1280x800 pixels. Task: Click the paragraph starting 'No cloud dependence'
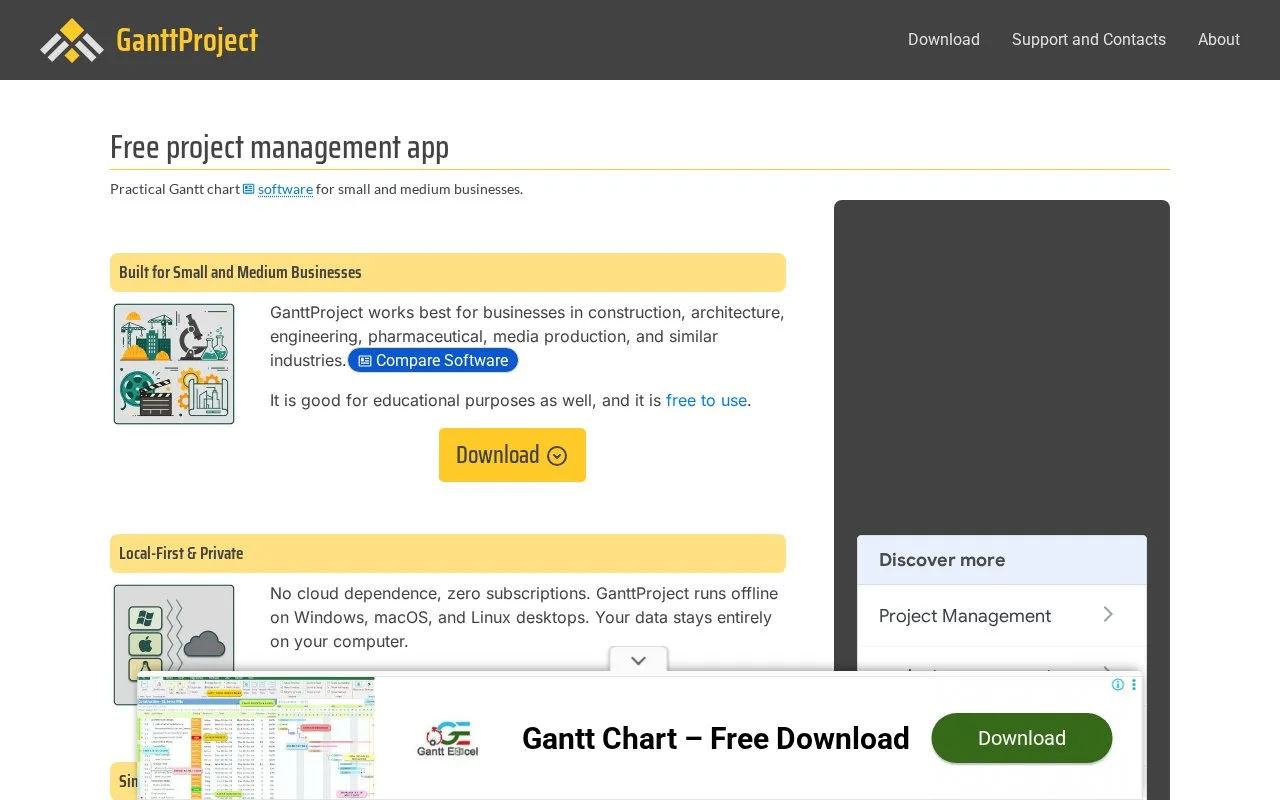524,617
